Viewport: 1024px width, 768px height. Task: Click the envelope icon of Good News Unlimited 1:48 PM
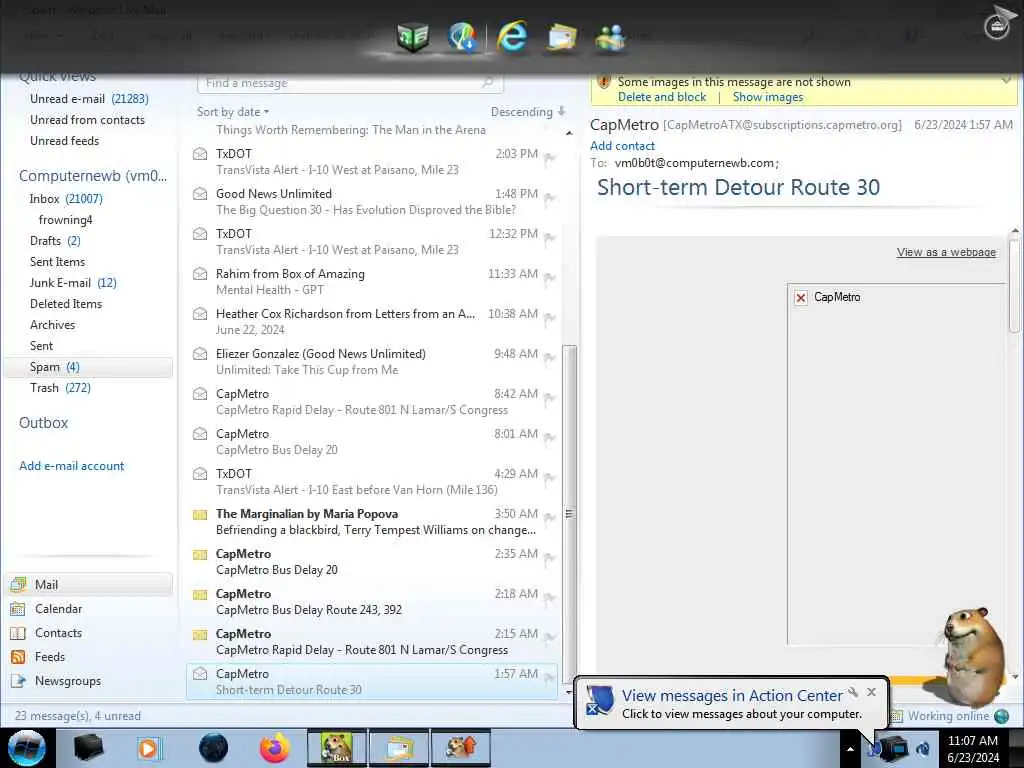(x=200, y=194)
